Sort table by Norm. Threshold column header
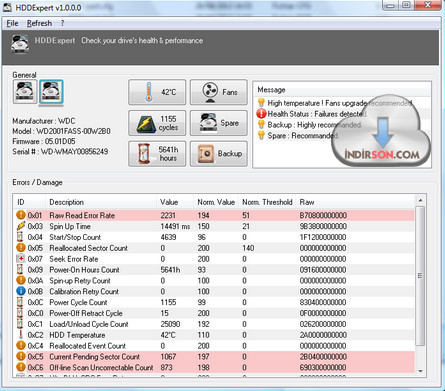This screenshot has height=391, width=445. point(267,202)
